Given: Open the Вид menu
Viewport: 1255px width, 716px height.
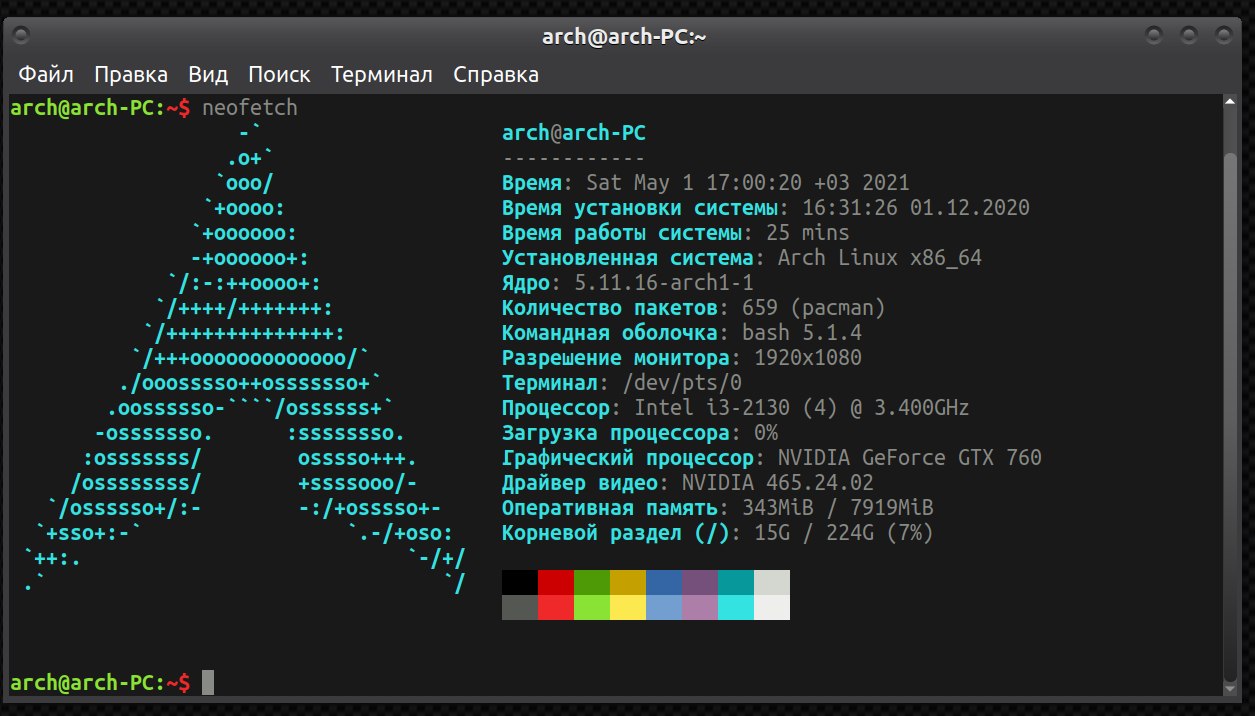Looking at the screenshot, I should coord(208,75).
